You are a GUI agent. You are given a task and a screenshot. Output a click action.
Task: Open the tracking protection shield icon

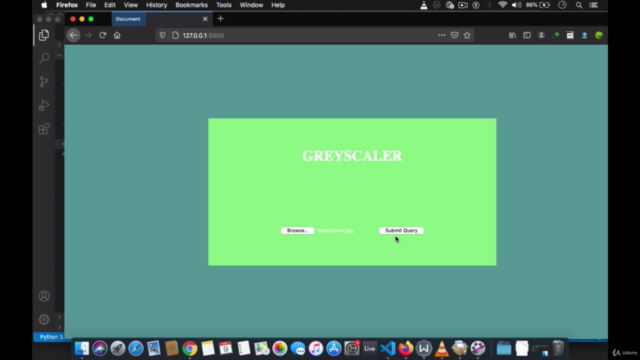162,36
